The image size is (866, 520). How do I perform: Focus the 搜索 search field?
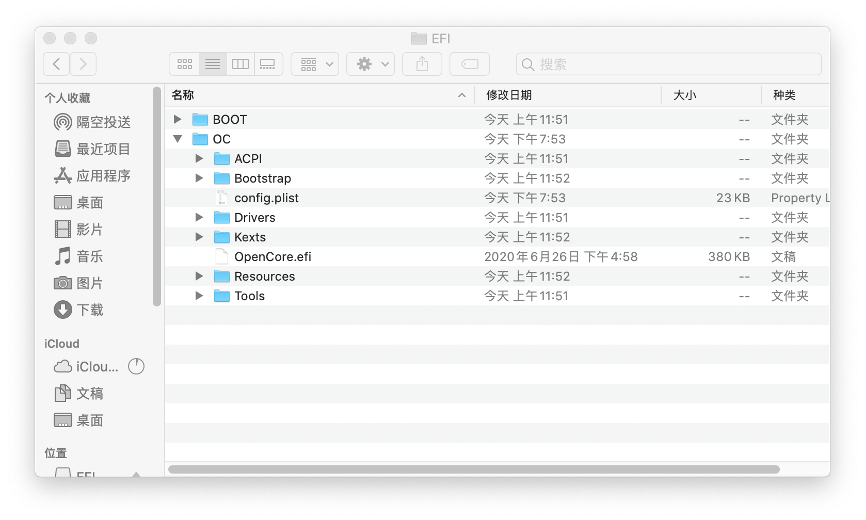pos(669,64)
